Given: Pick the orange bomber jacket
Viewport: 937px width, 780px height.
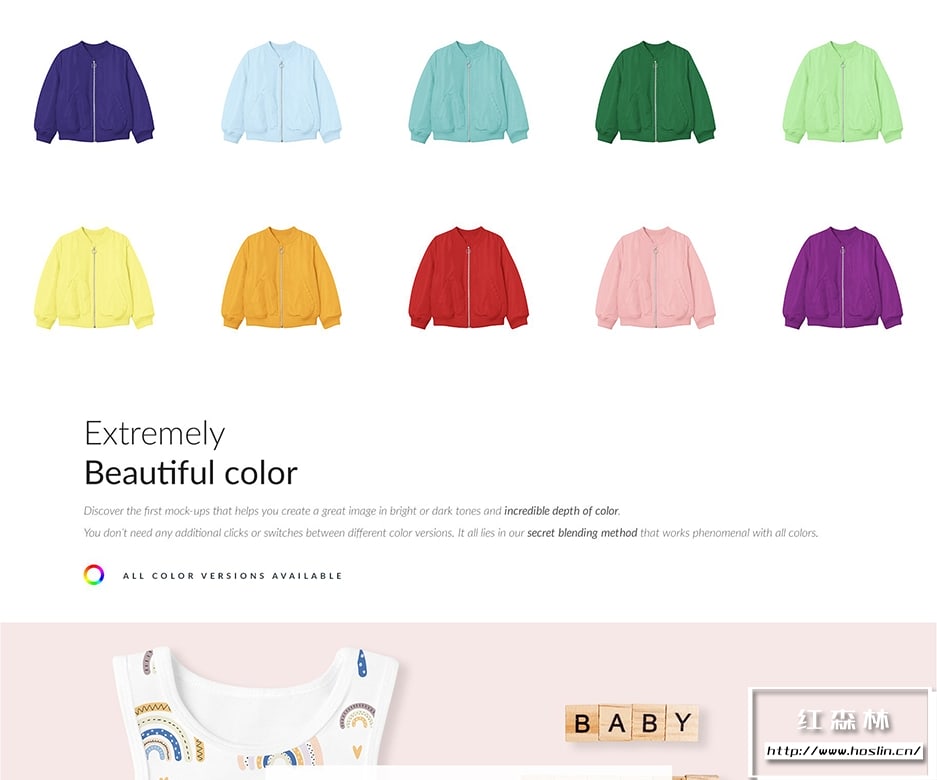Looking at the screenshot, I should [281, 278].
